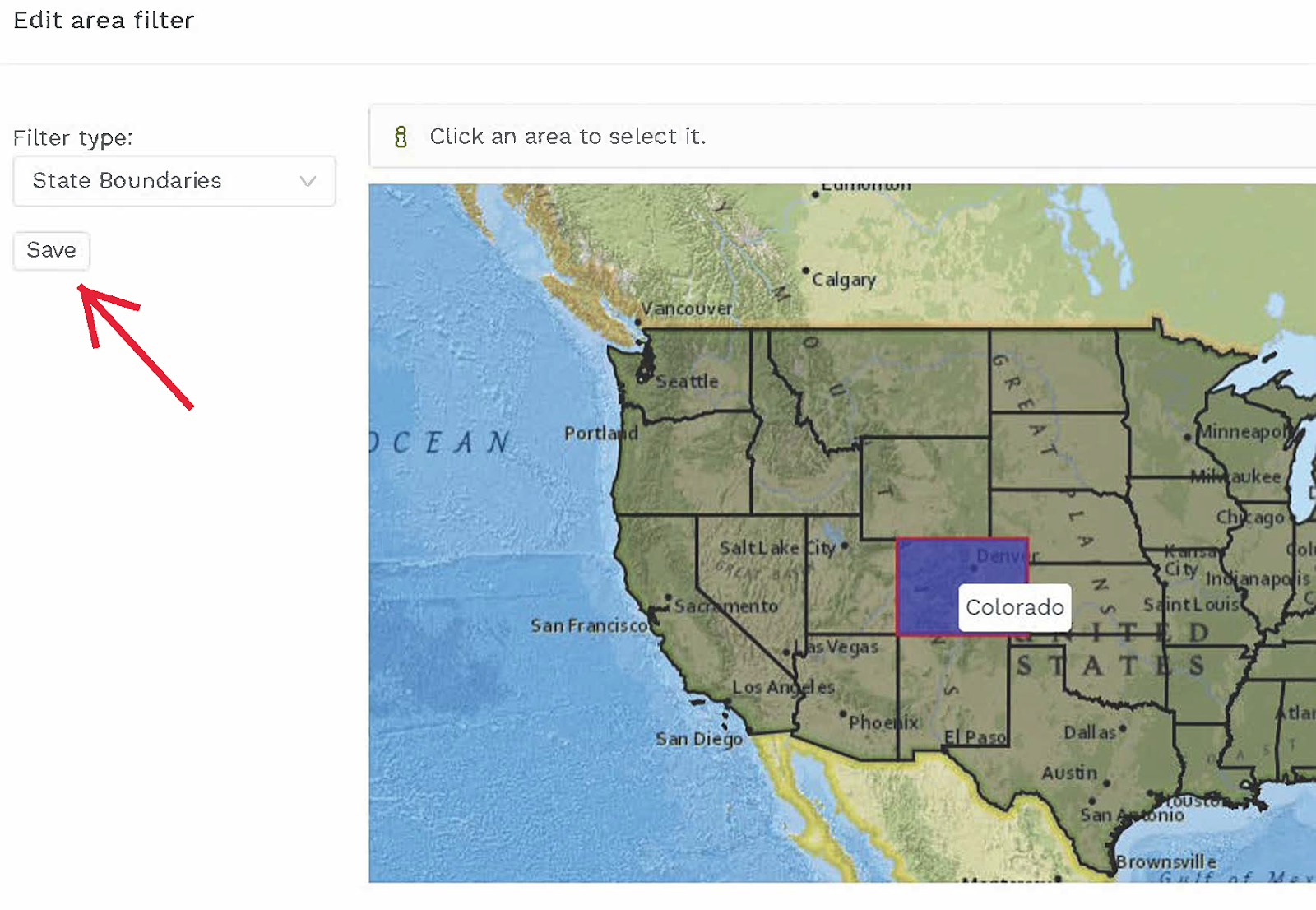Viewport: 1316px width, 910px height.
Task: Click the San Francisco label on the map
Action: 589,626
